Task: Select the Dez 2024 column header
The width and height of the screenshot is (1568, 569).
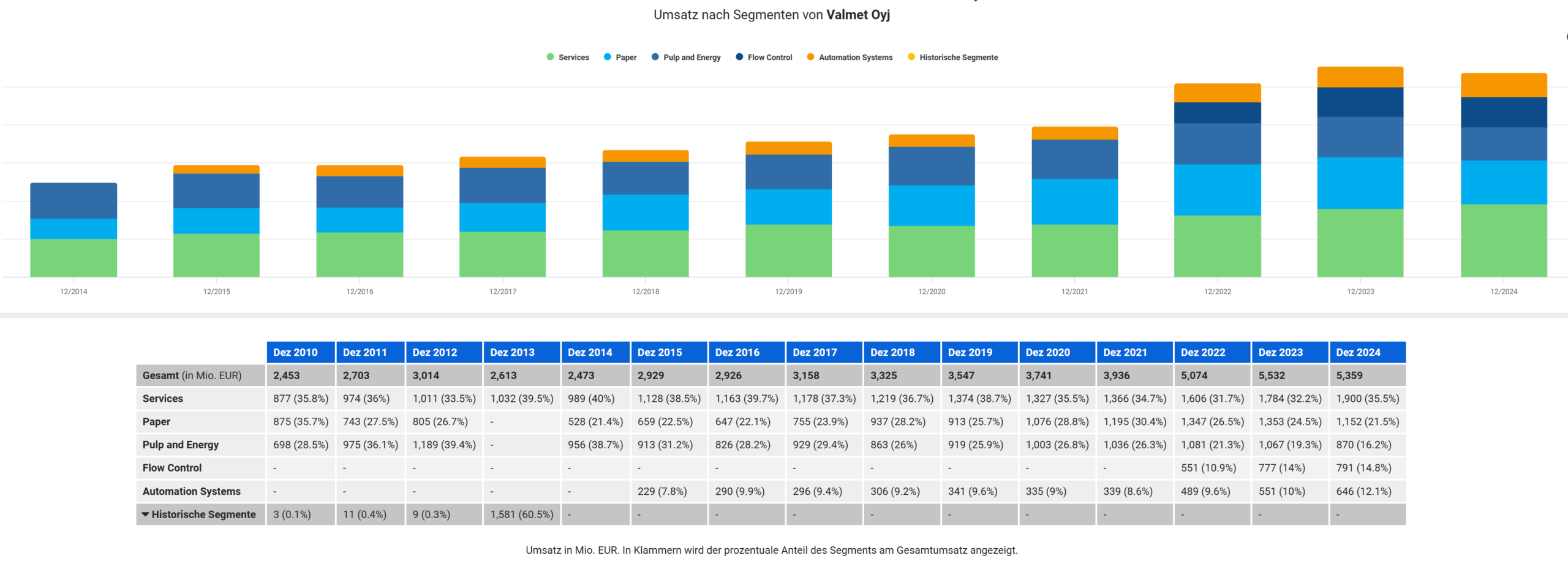Action: [x=1358, y=352]
